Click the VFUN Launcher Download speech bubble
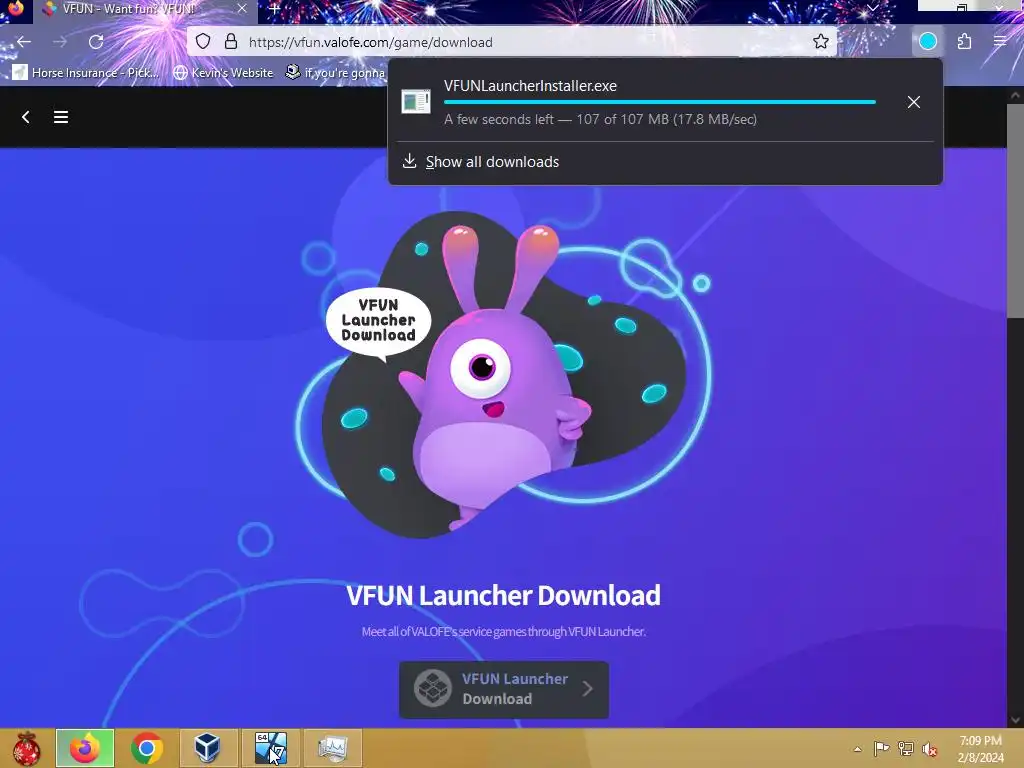The height and width of the screenshot is (768, 1024). click(379, 321)
